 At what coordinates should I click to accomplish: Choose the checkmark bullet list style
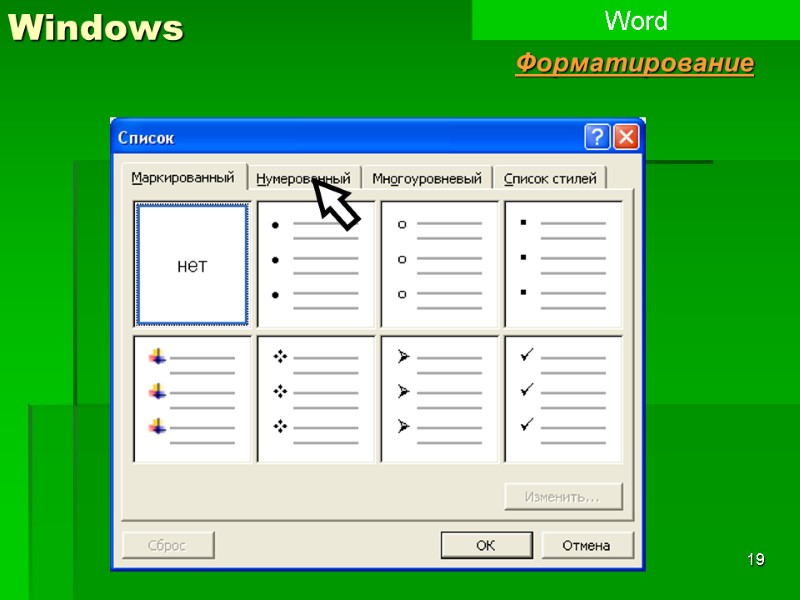(563, 399)
